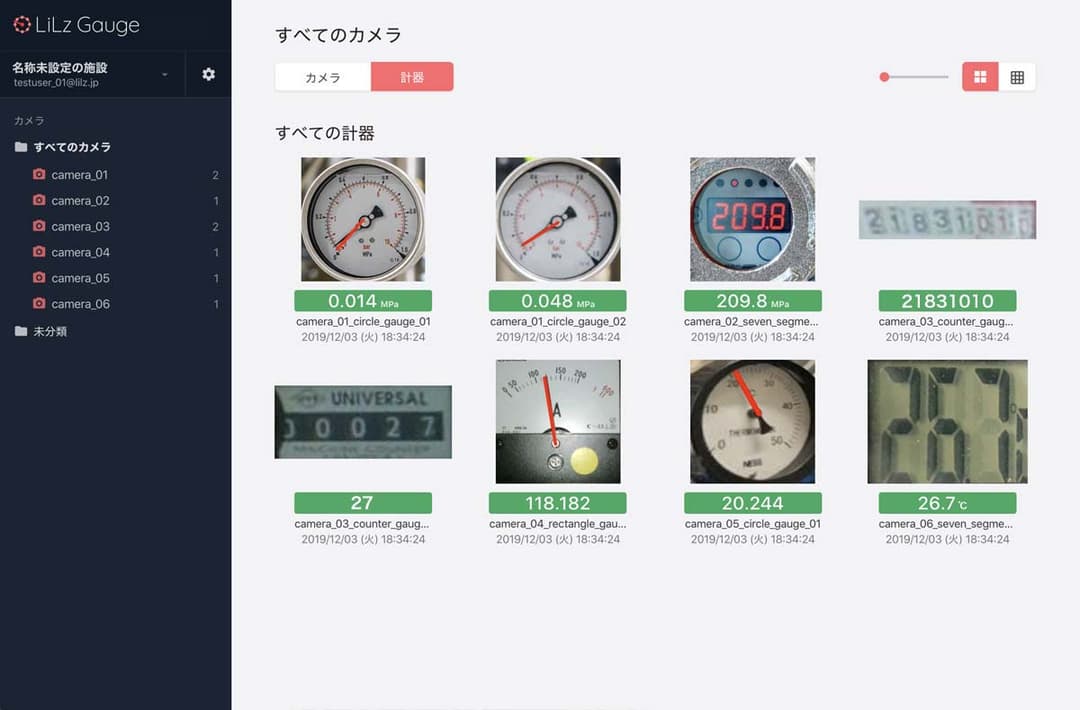Image resolution: width=1080 pixels, height=710 pixels.
Task: Open the 209.8 seven-segment gauge thumbnail
Action: (x=752, y=219)
